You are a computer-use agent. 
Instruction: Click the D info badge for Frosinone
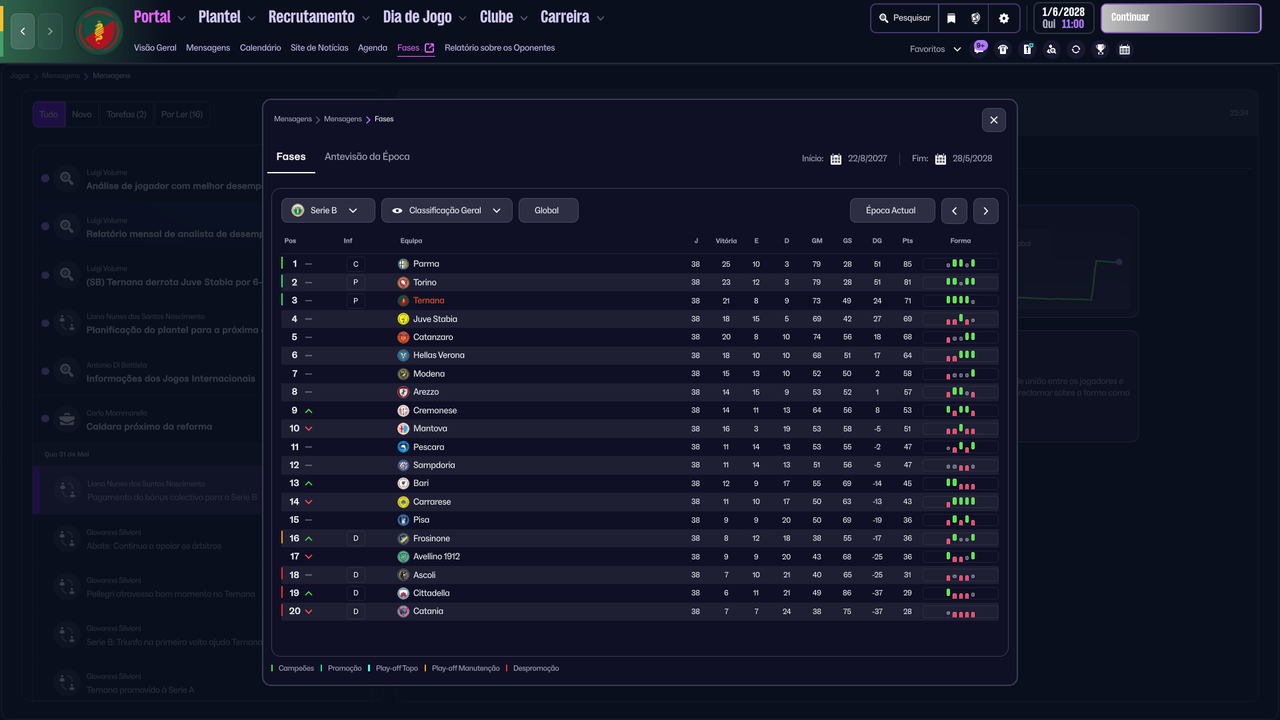355,538
